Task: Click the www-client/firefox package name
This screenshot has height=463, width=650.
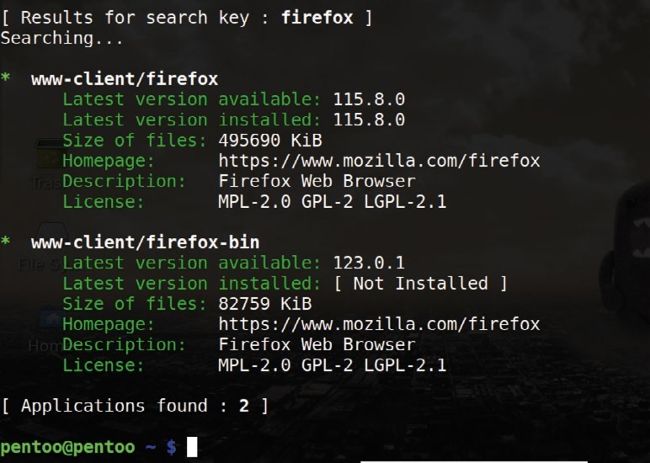Action: (124, 79)
